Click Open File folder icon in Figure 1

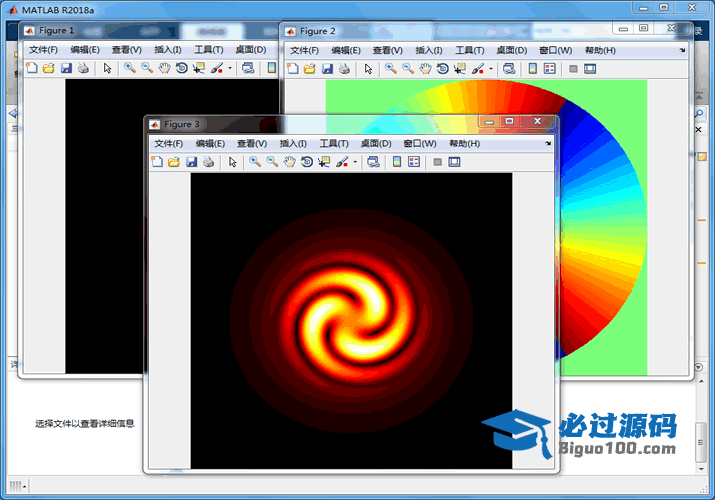(48, 69)
